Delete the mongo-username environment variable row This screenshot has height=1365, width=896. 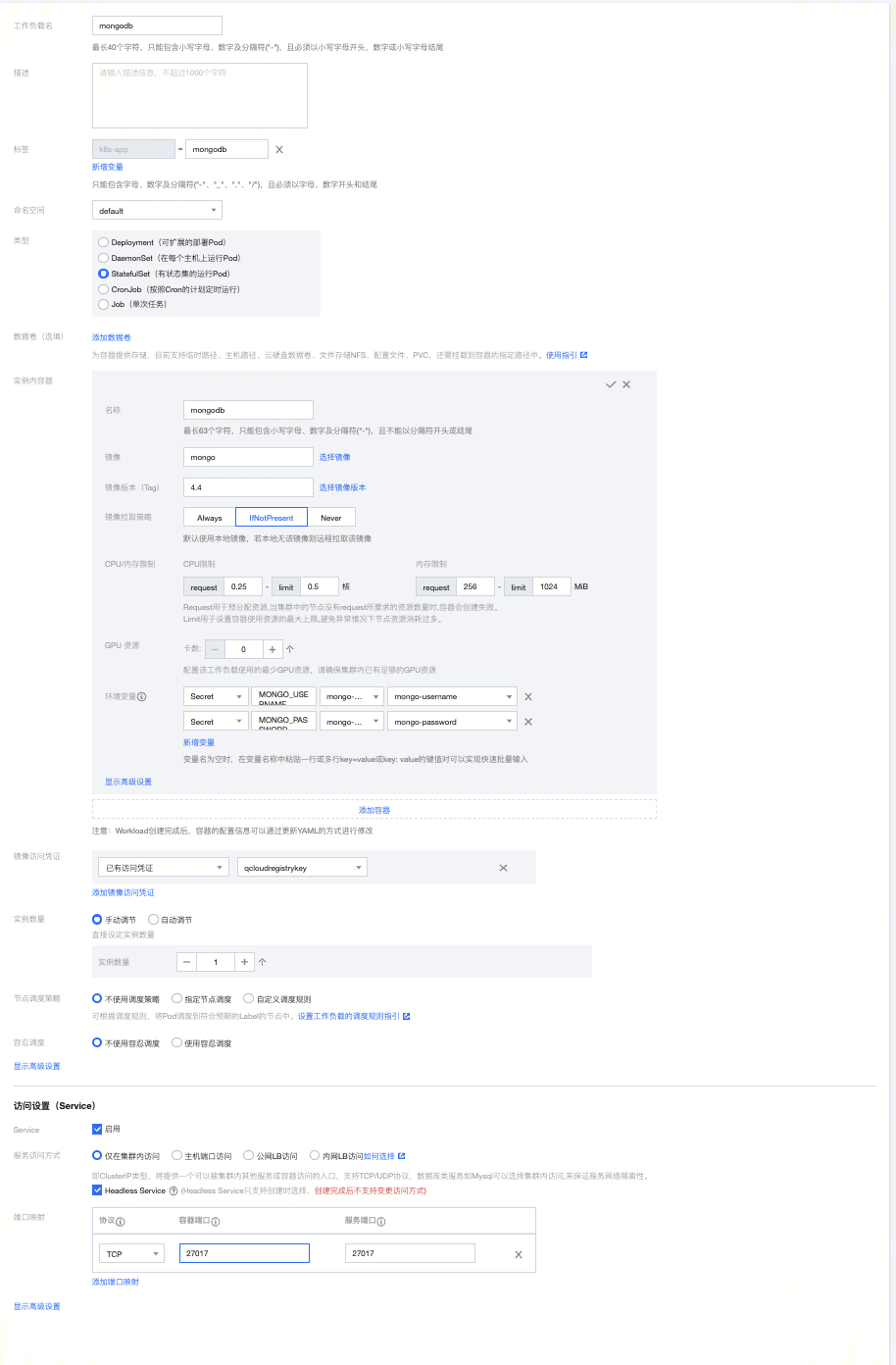pyautogui.click(x=528, y=696)
